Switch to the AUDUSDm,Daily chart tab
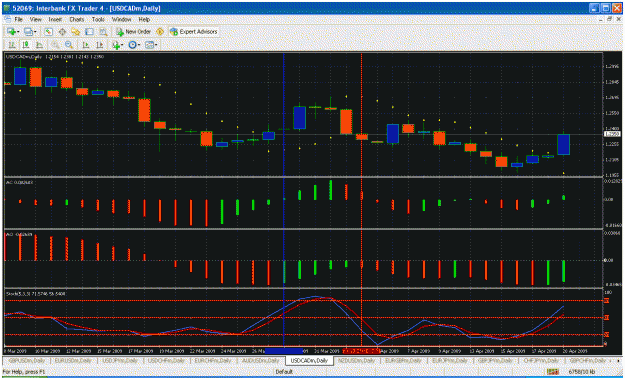This screenshot has width=625, height=378. [261, 360]
